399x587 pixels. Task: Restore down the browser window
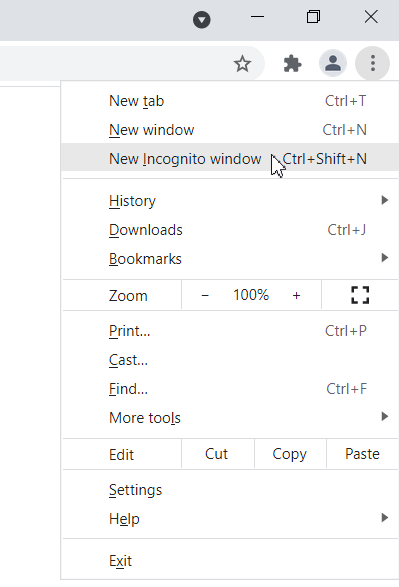click(313, 17)
